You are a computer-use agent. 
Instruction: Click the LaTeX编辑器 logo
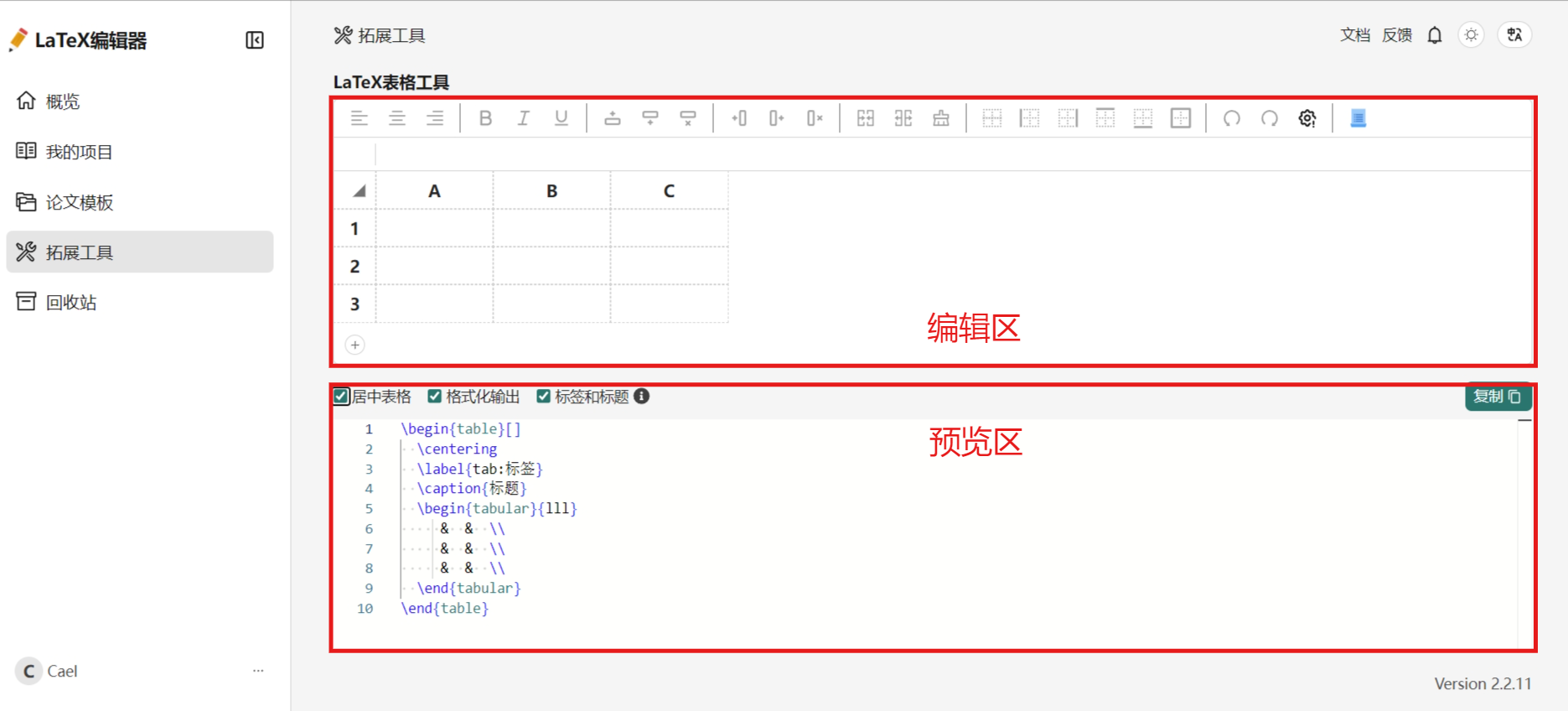coord(78,40)
